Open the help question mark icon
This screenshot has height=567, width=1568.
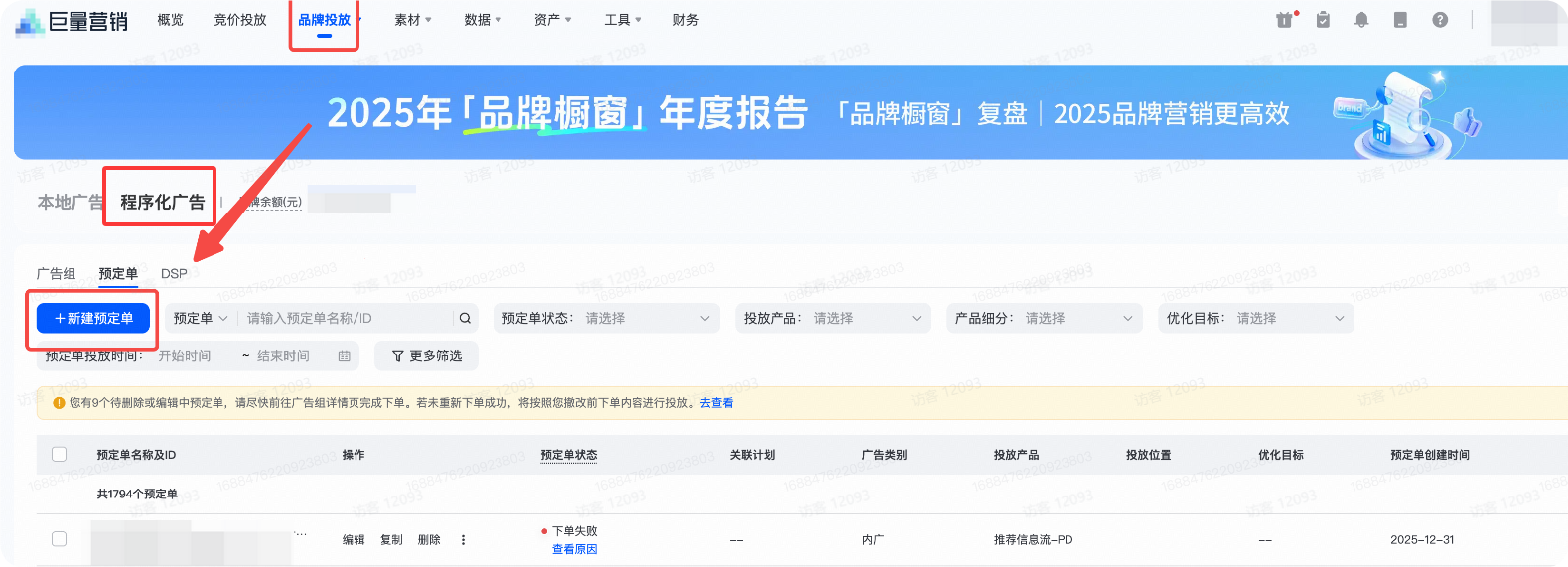[1440, 19]
